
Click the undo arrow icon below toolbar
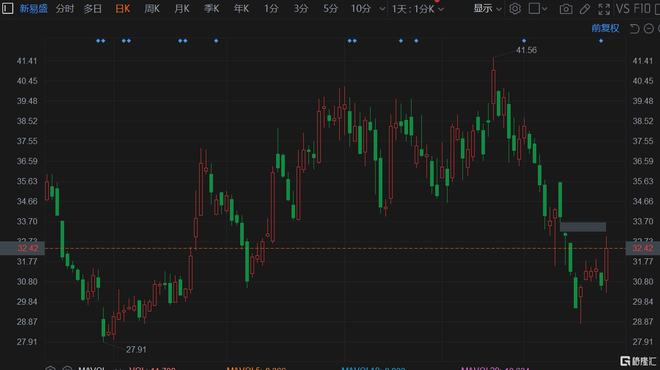pos(634,28)
